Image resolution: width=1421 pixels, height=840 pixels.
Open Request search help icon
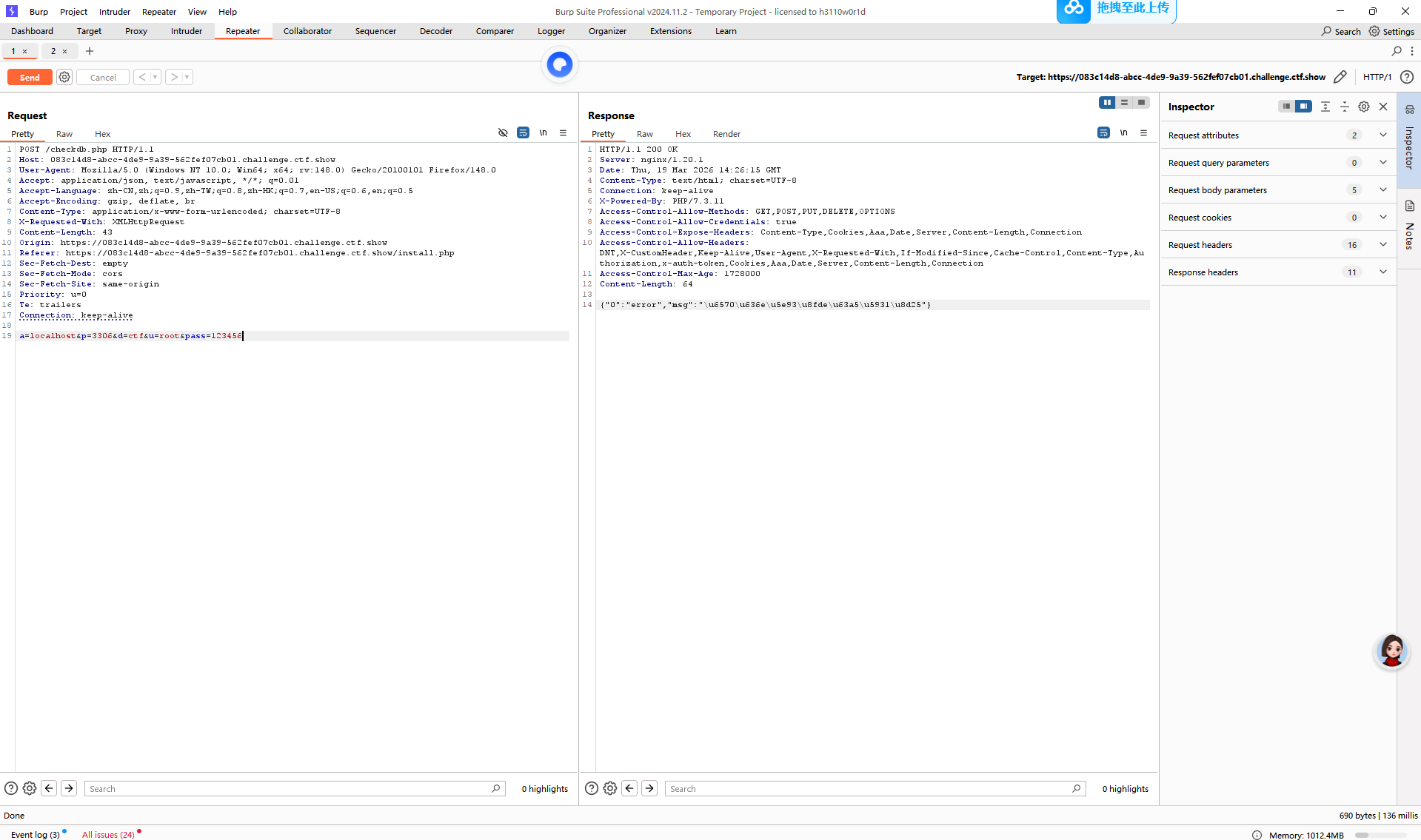click(11, 788)
